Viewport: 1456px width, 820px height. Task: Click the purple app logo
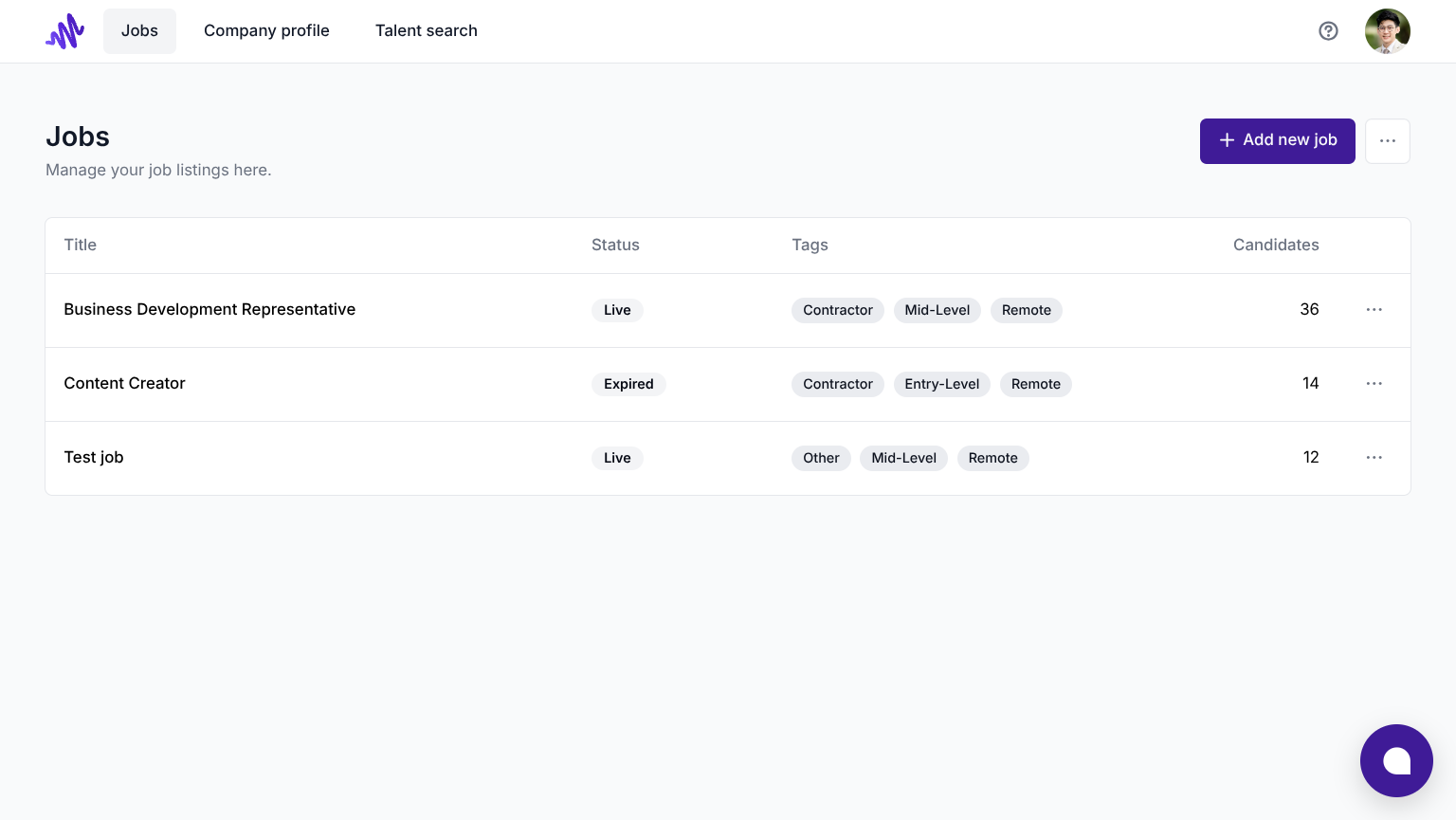[64, 31]
